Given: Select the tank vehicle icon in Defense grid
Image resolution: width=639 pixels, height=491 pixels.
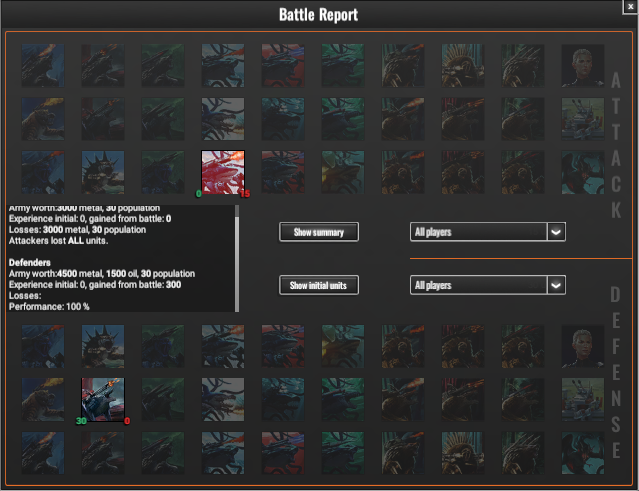Looking at the screenshot, I should (x=583, y=399).
